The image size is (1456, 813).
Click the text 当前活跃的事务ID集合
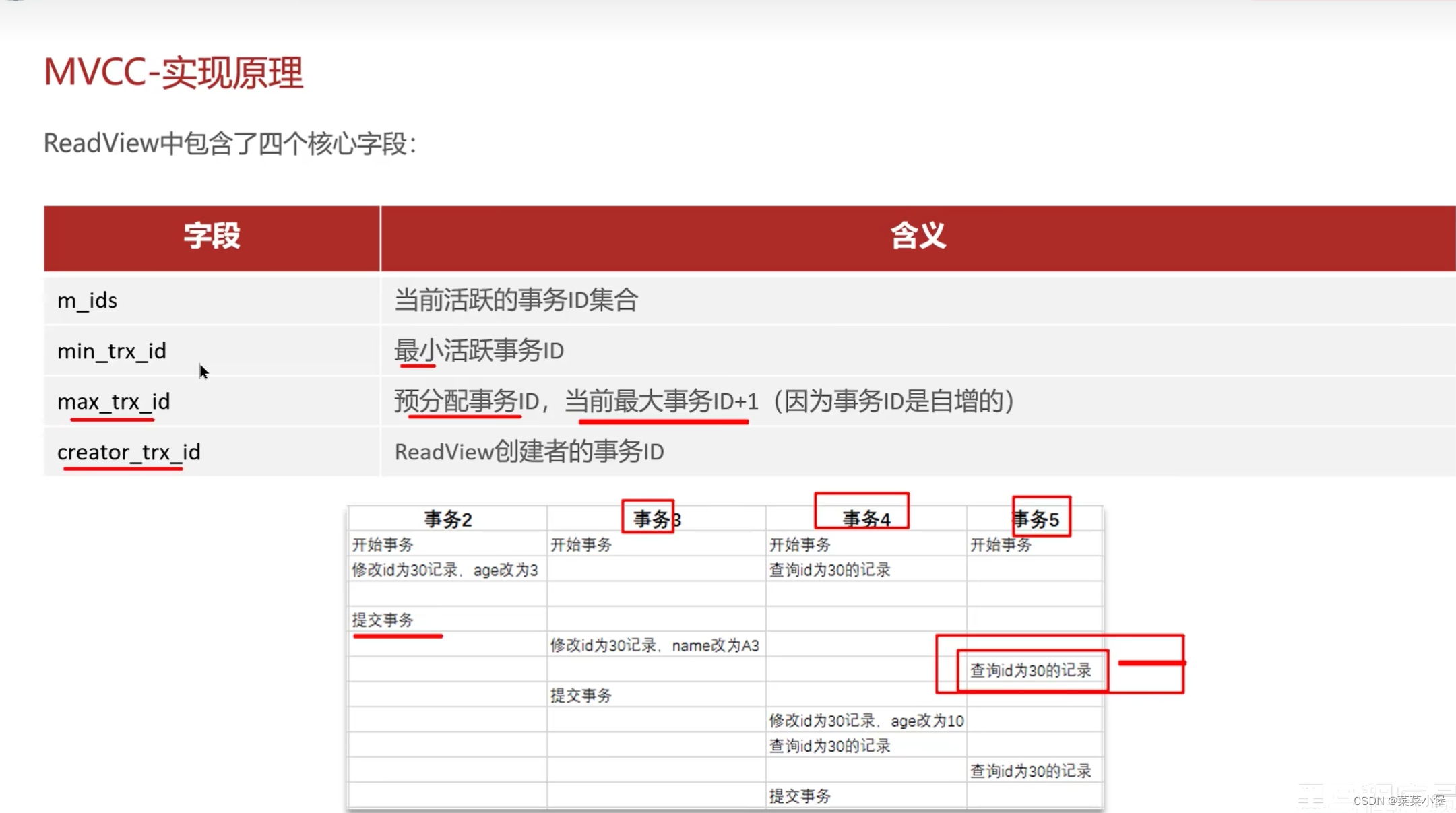click(516, 300)
